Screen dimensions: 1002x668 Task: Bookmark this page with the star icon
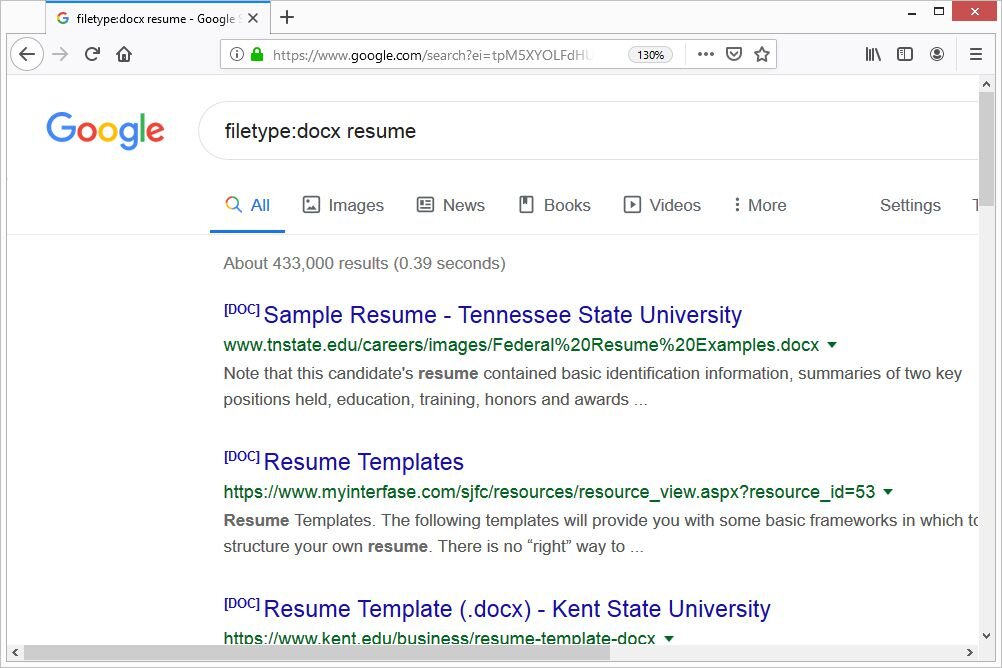tap(762, 54)
